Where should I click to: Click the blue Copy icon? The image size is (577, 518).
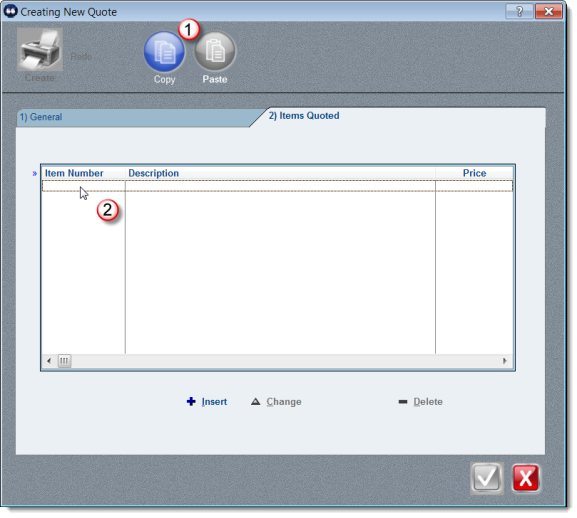(x=164, y=52)
